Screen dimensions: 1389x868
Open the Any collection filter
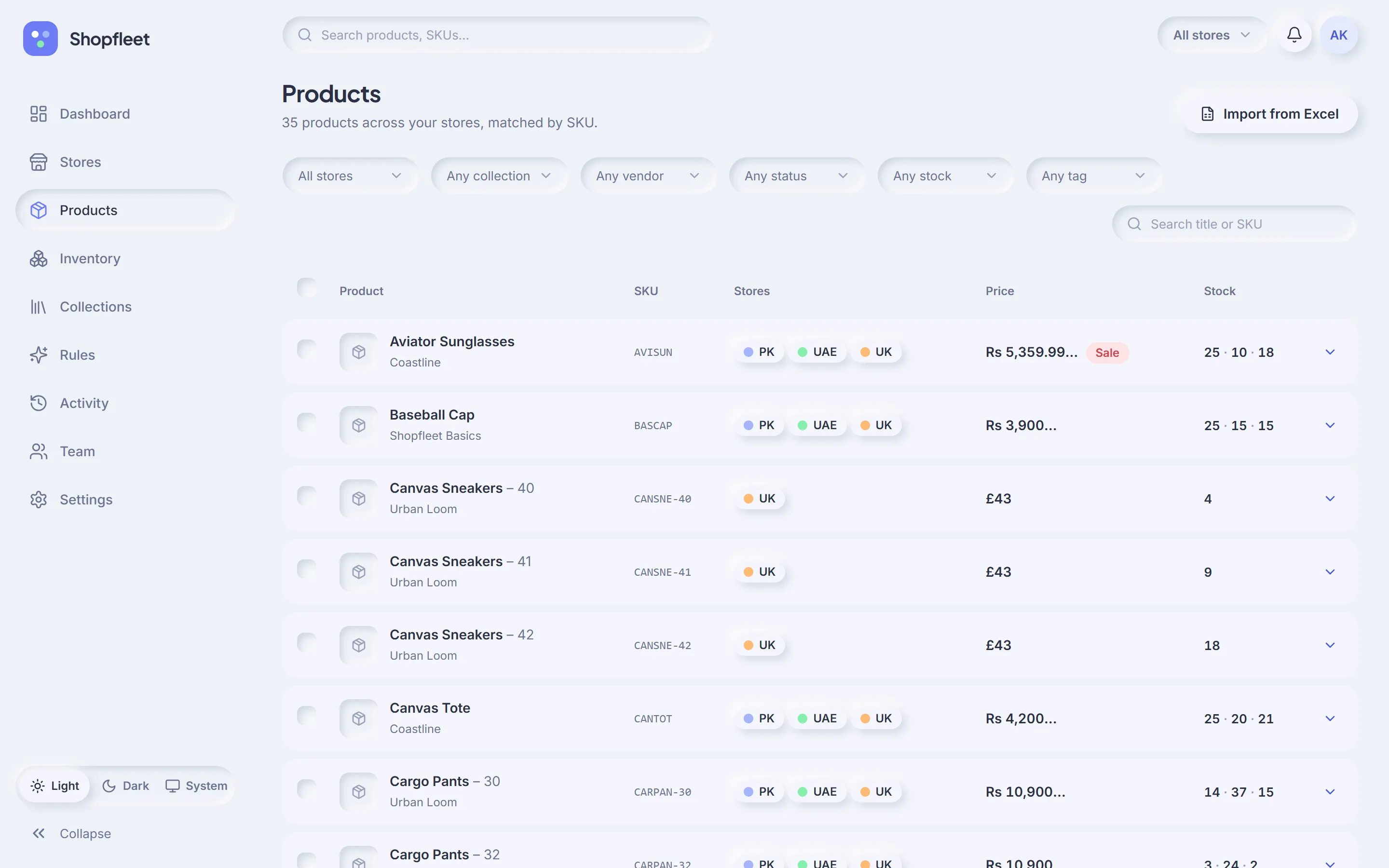click(499, 176)
